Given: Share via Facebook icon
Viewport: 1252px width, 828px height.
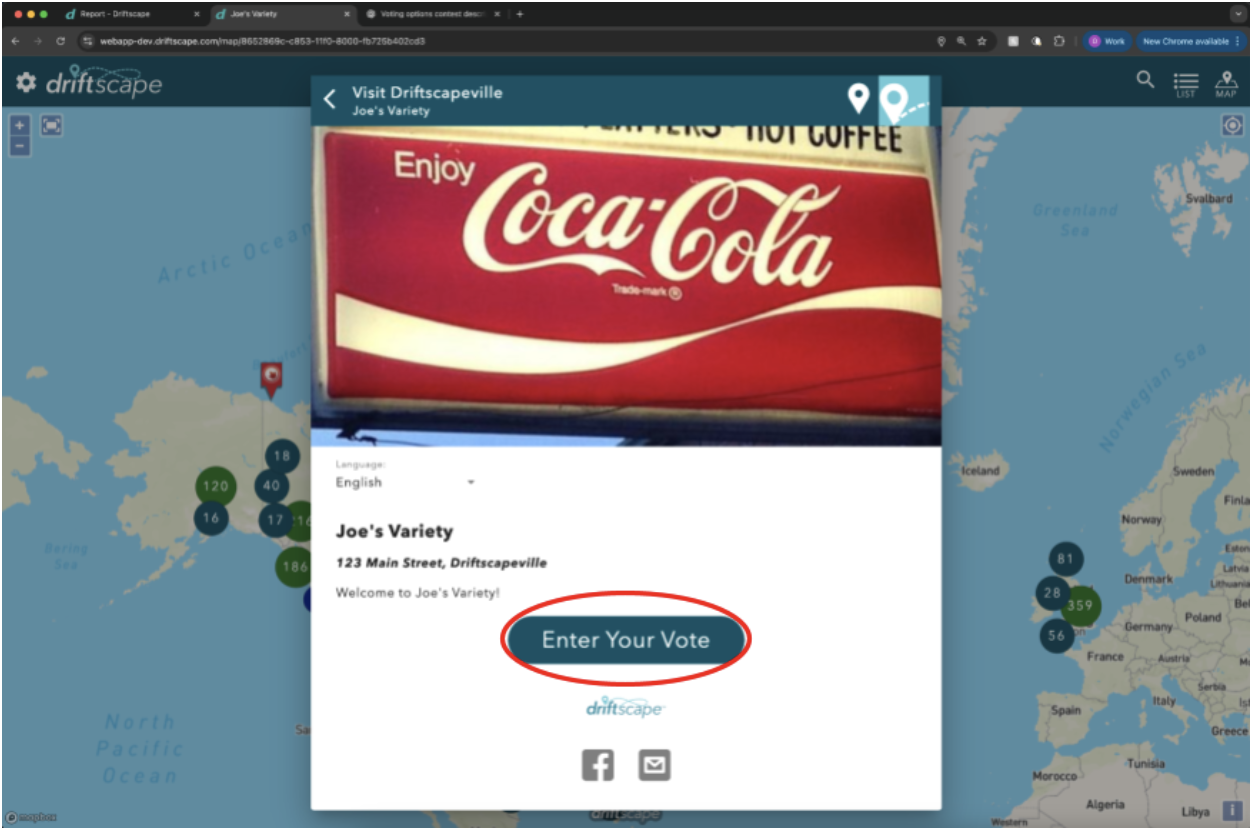Looking at the screenshot, I should click(598, 765).
